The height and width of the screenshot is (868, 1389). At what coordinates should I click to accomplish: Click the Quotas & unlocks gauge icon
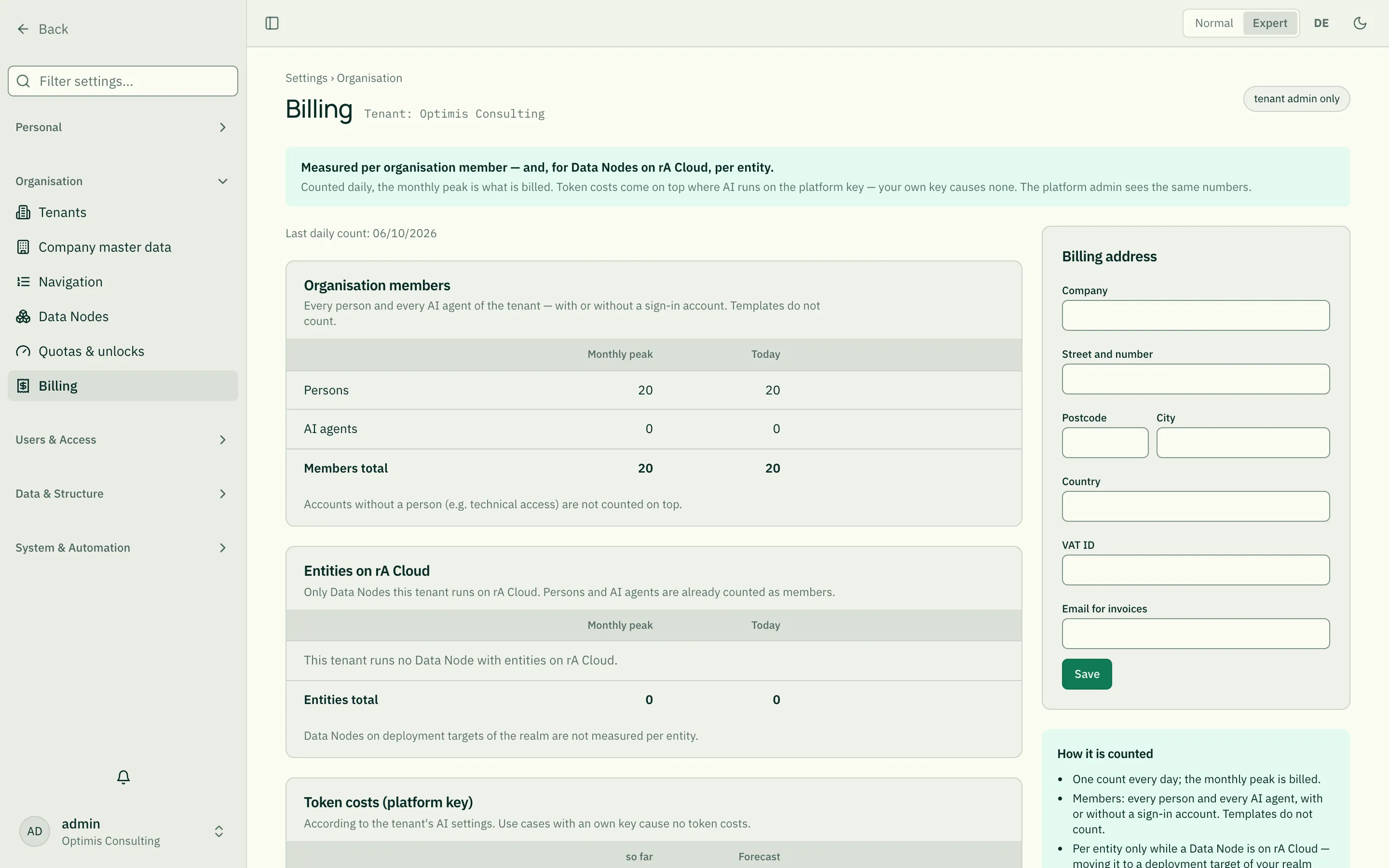(x=23, y=352)
